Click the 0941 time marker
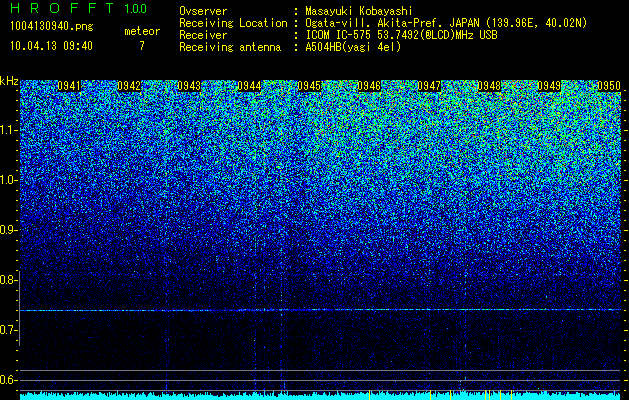The width and height of the screenshot is (629, 400). 69,86
